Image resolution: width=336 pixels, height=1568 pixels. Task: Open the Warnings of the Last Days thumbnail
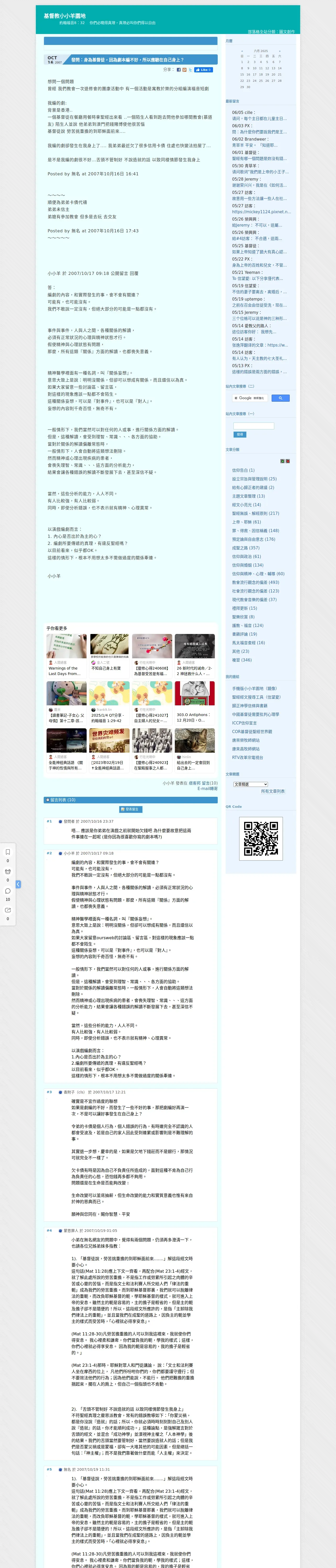tap(66, 646)
